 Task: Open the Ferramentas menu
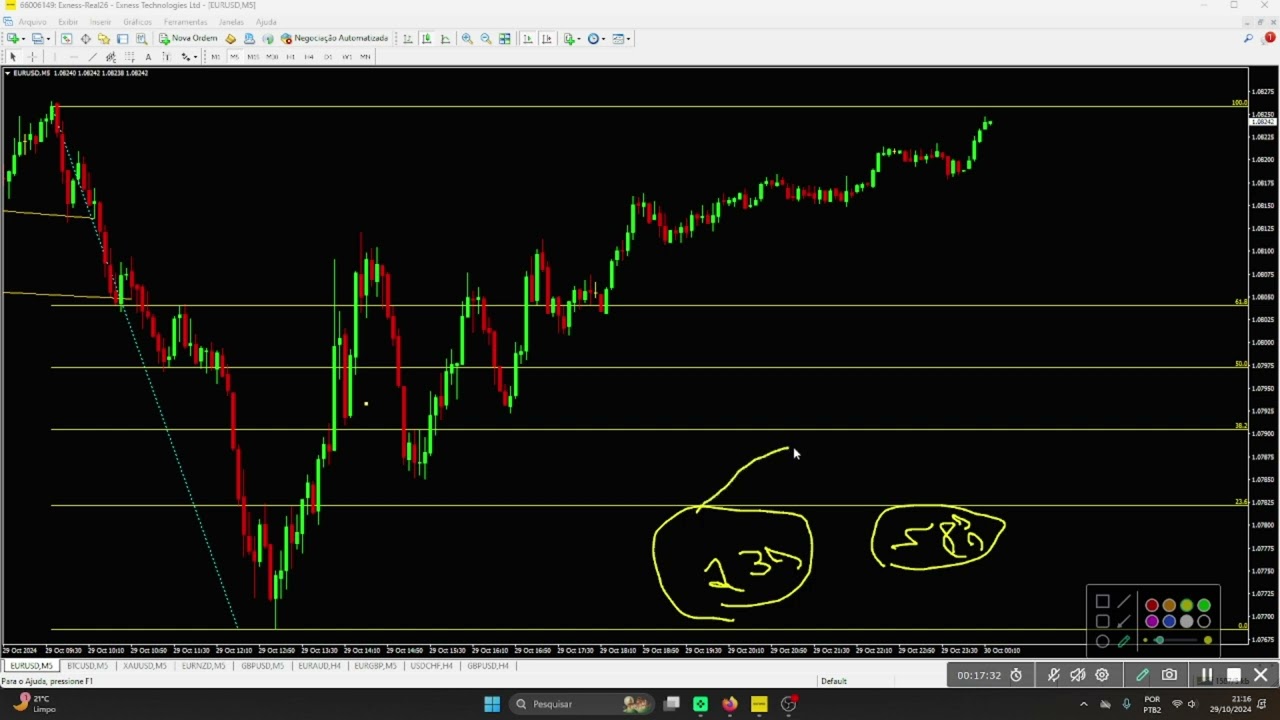(x=185, y=21)
